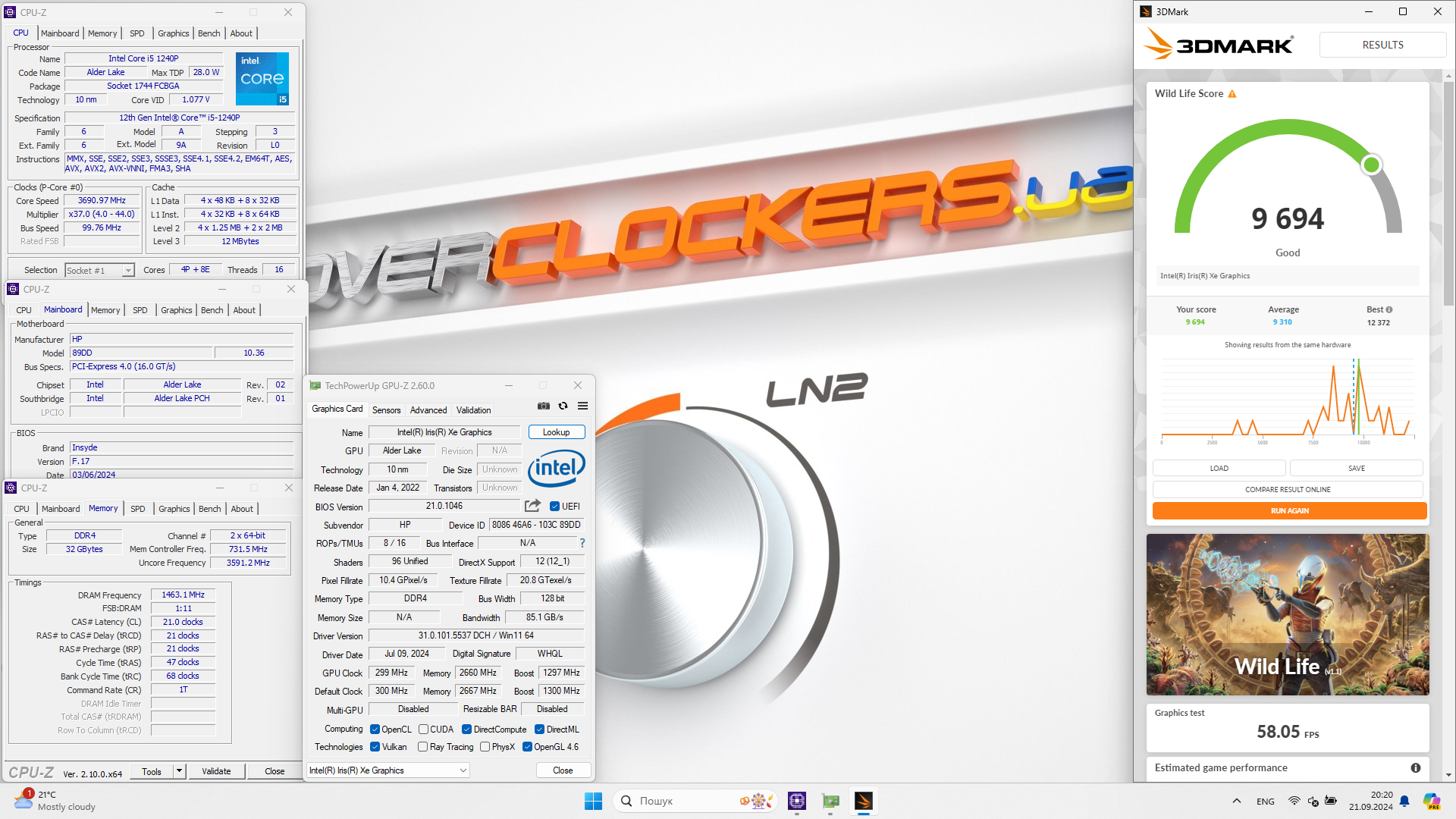Click the Intel logo in GPU-Z
This screenshot has width=1456, height=819.
[557, 468]
